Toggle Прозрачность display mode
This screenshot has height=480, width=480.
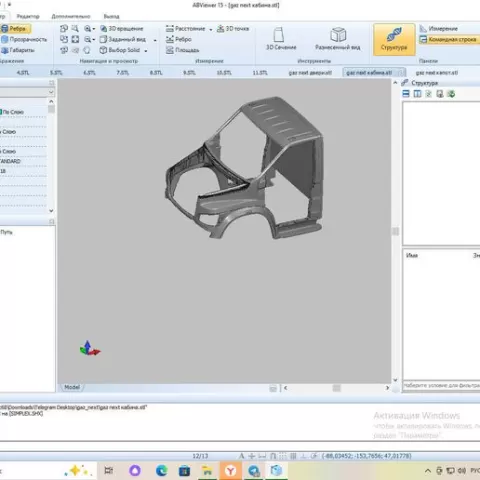24,39
